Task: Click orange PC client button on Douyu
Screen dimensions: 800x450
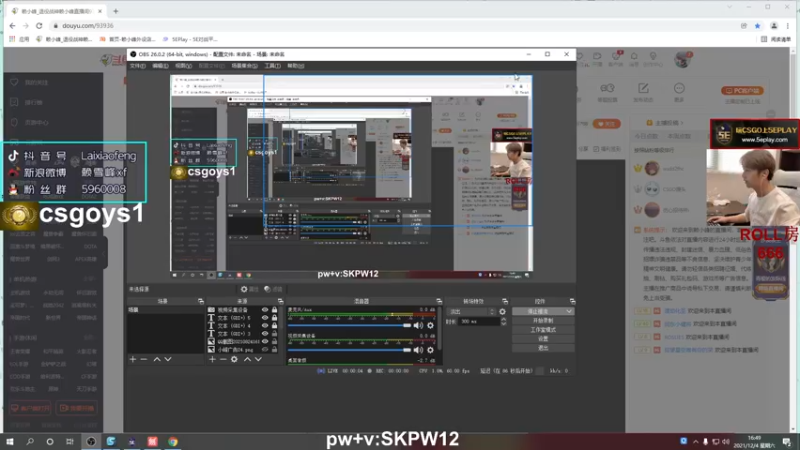Action: coord(742,91)
